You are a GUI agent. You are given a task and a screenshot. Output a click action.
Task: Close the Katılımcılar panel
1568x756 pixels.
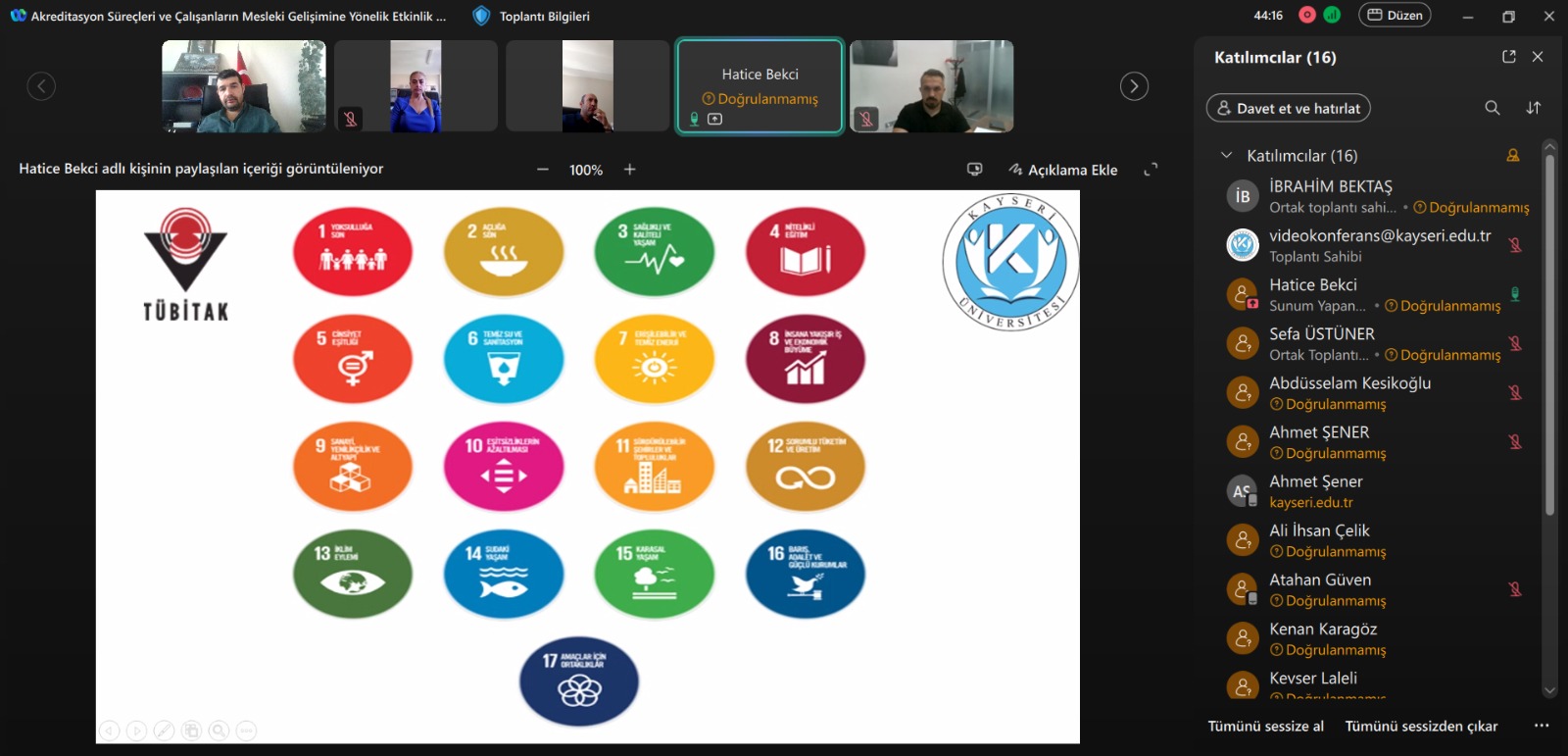click(1538, 57)
